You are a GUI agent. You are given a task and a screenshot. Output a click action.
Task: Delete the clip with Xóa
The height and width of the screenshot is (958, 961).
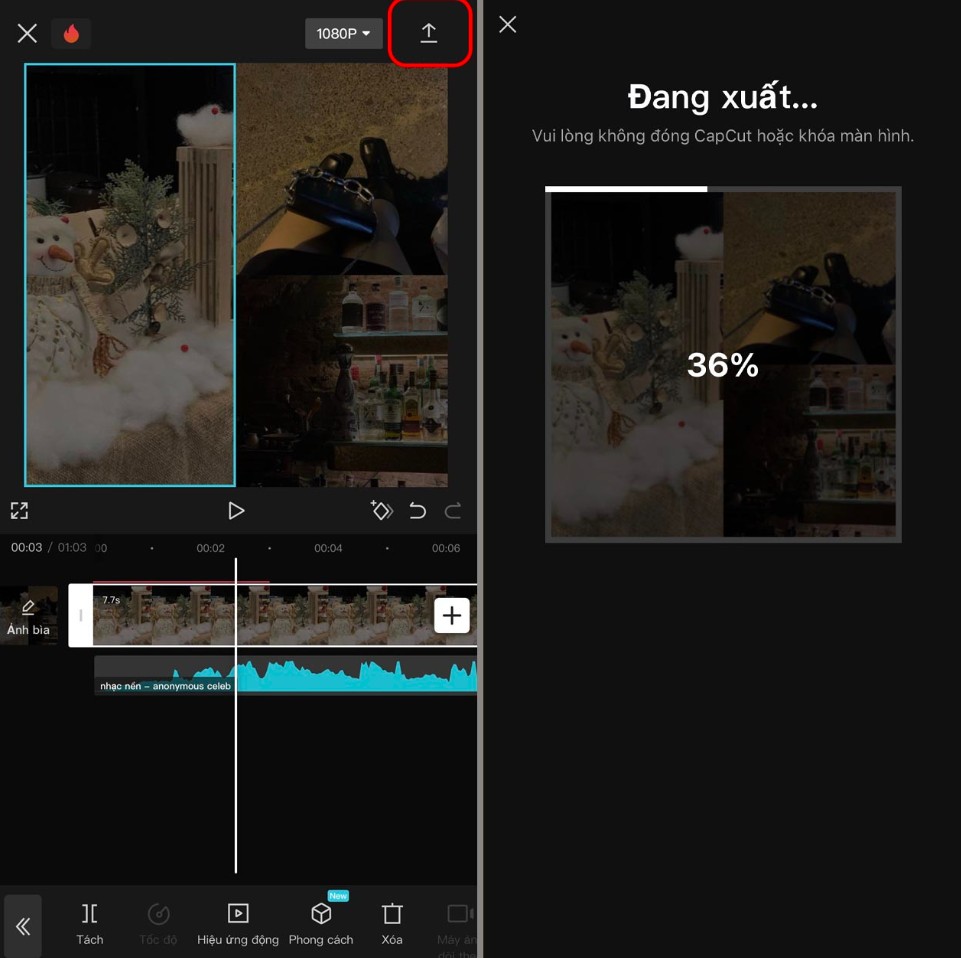click(x=392, y=924)
